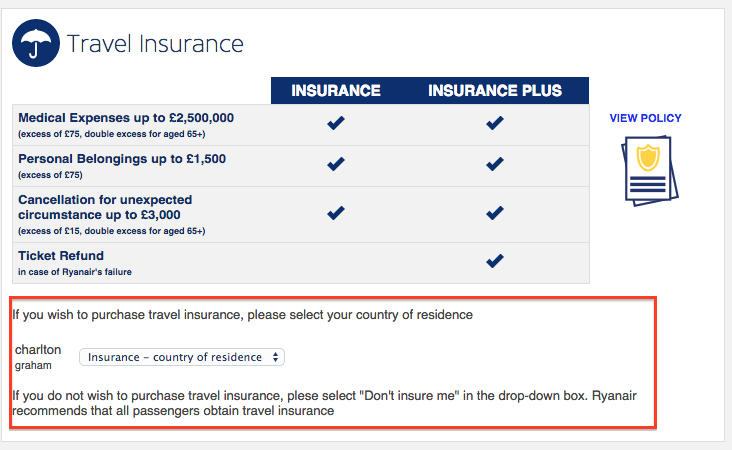Click the Travel Insurance heading text
This screenshot has height=450, width=732.
pos(155,44)
